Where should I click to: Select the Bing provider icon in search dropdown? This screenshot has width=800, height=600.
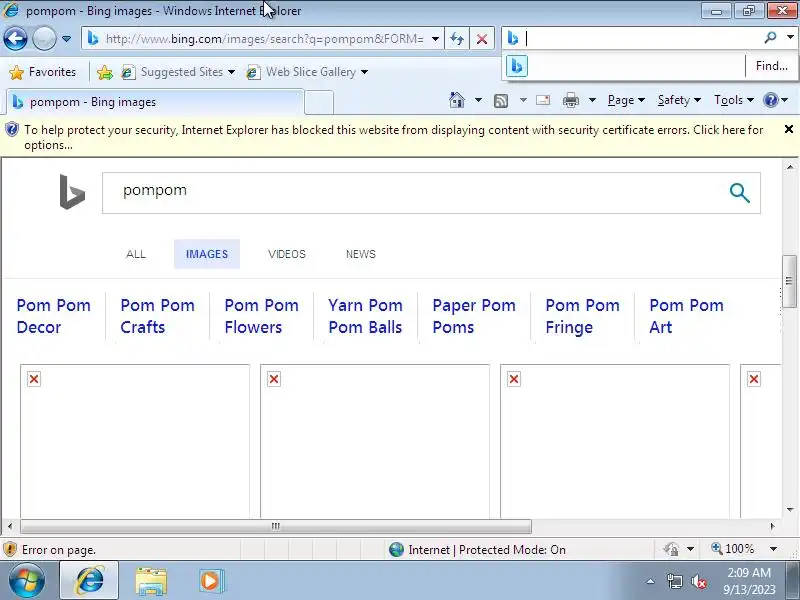tap(516, 66)
